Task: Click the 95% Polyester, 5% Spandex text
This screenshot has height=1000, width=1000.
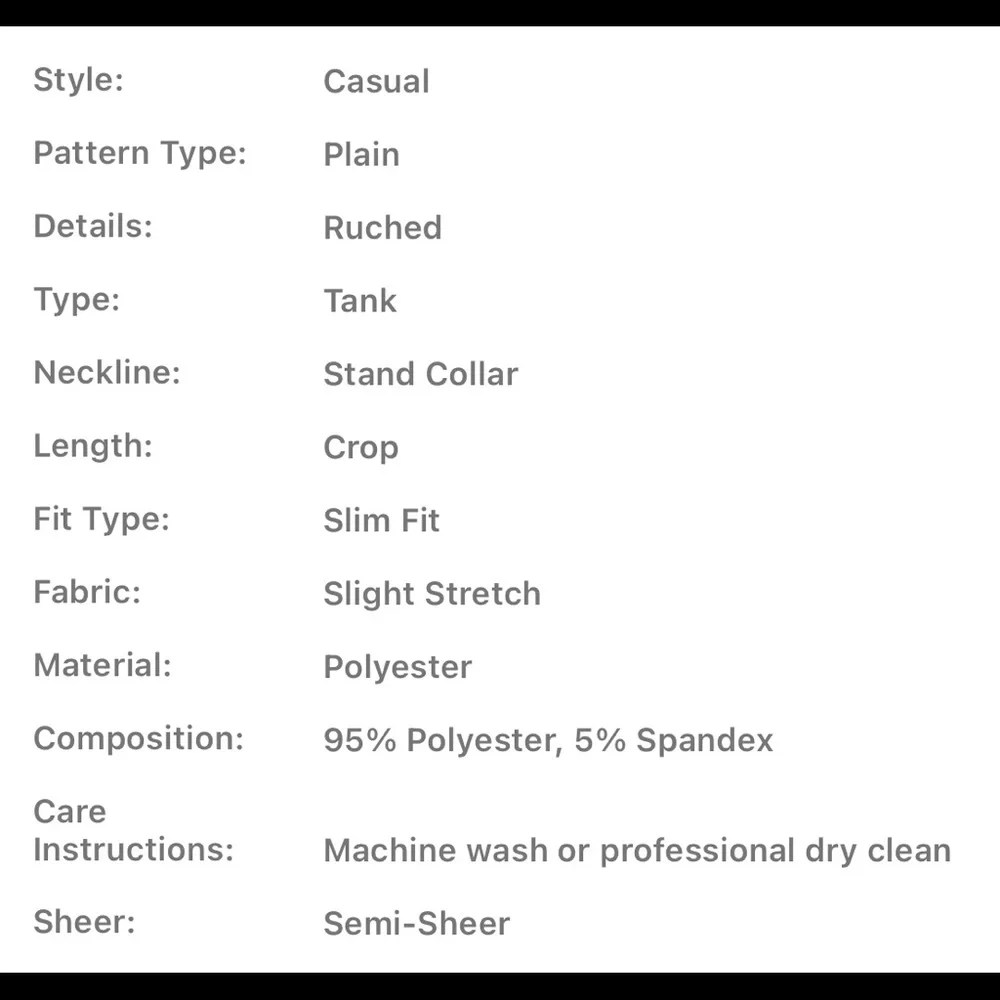Action: tap(548, 740)
